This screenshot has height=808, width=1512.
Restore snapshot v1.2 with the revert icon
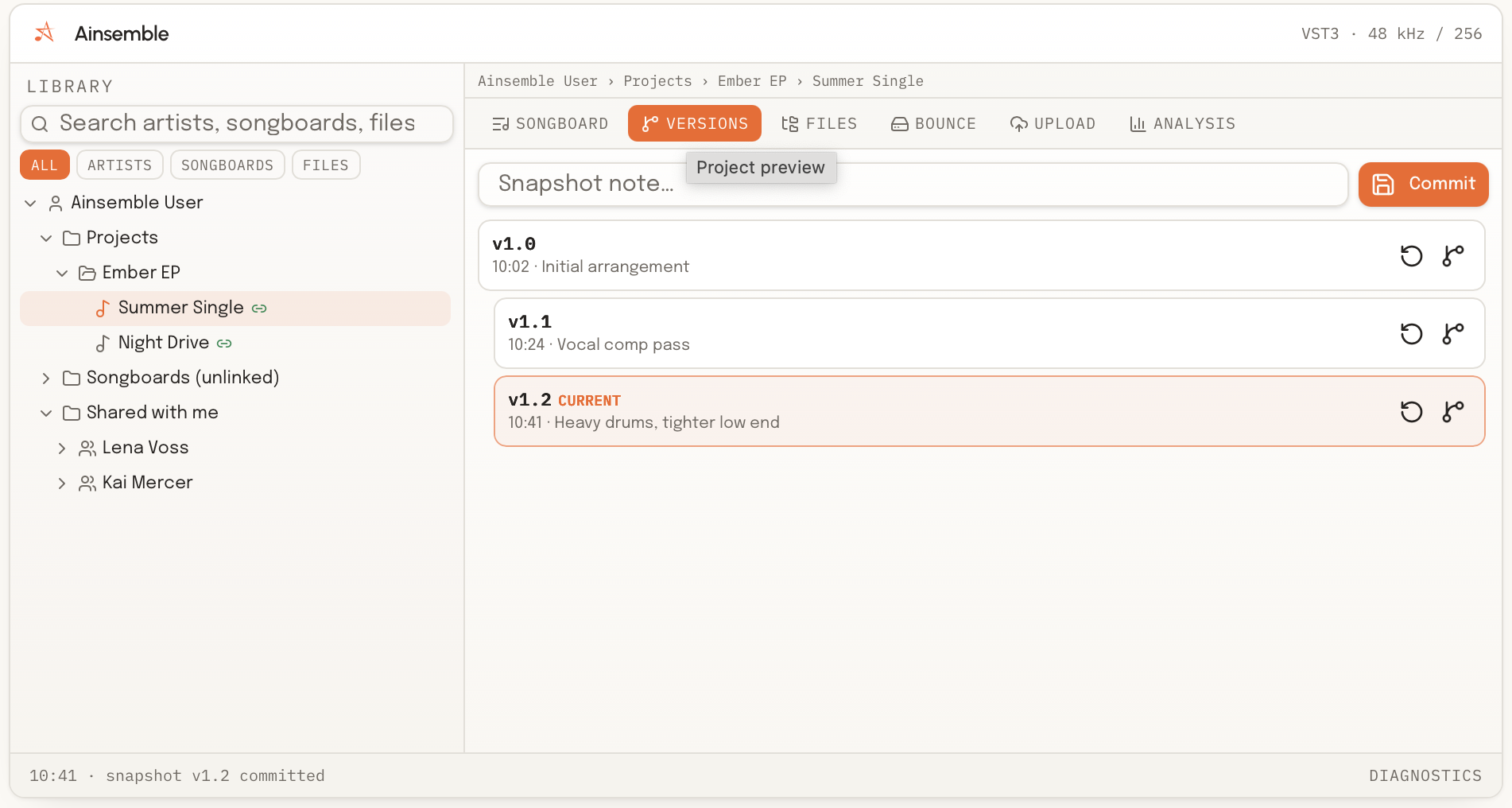1411,412
